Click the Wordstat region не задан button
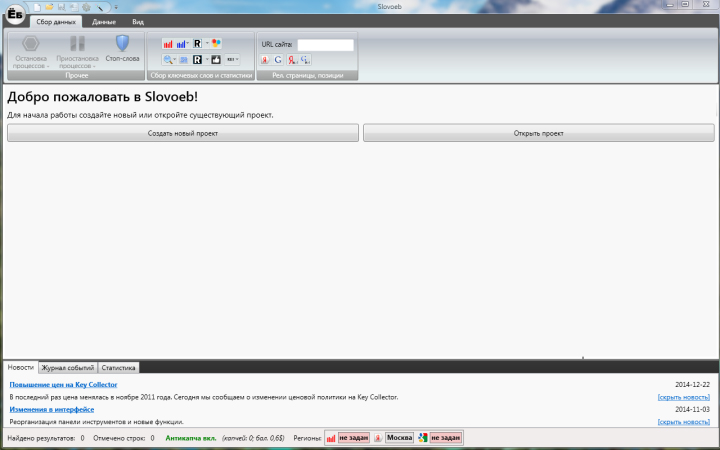Viewport: 720px width, 450px height. coord(354,438)
